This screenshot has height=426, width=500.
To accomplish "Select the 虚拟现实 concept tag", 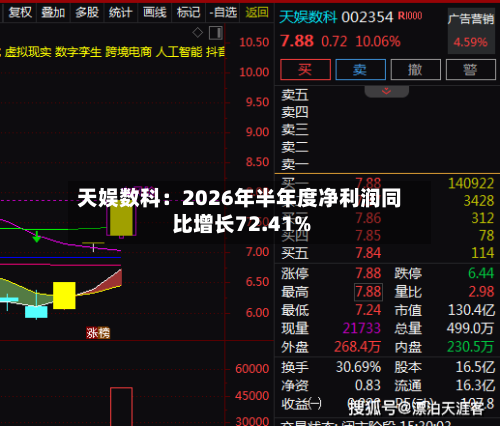I will coord(28,52).
